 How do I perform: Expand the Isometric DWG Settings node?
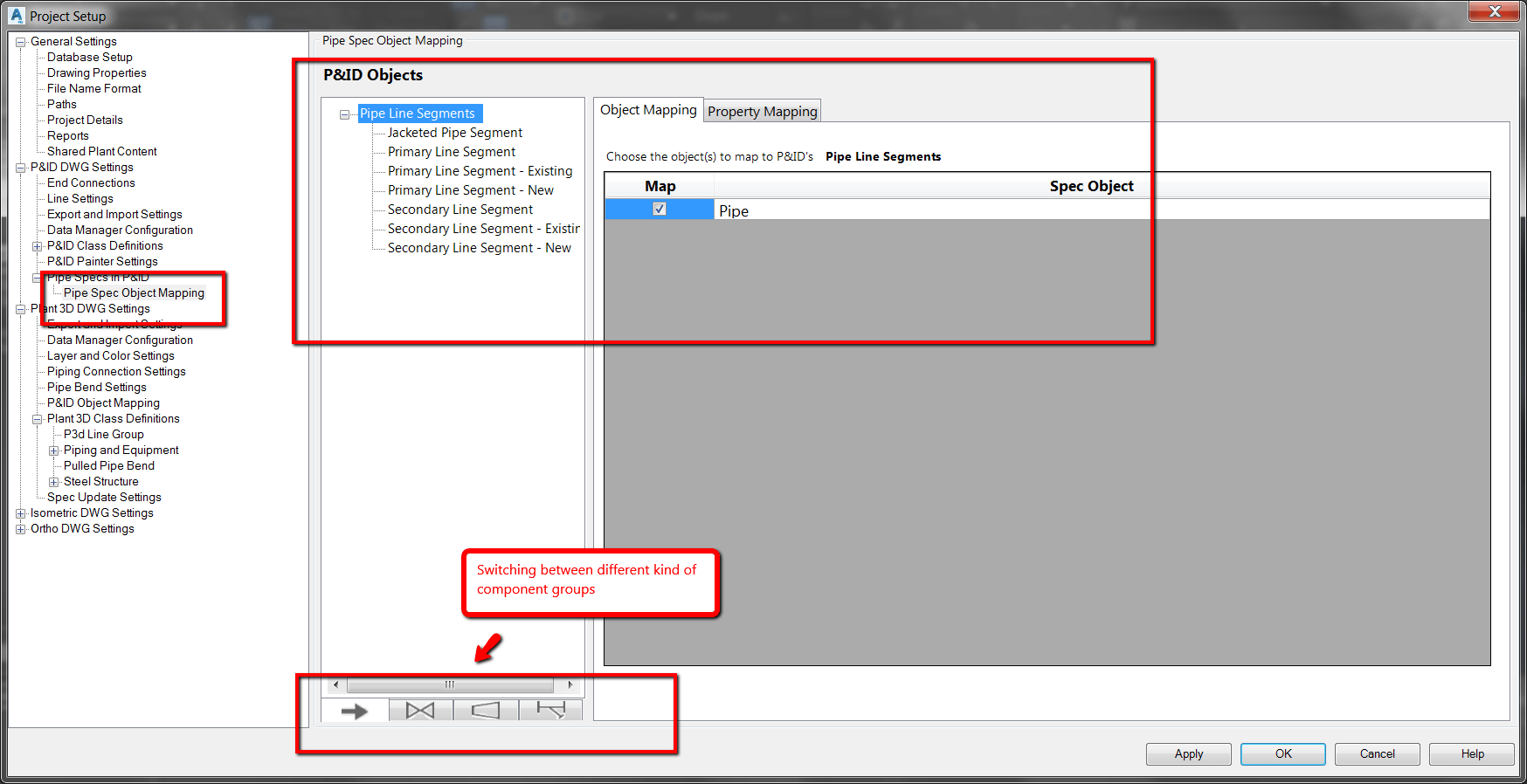click(x=20, y=513)
